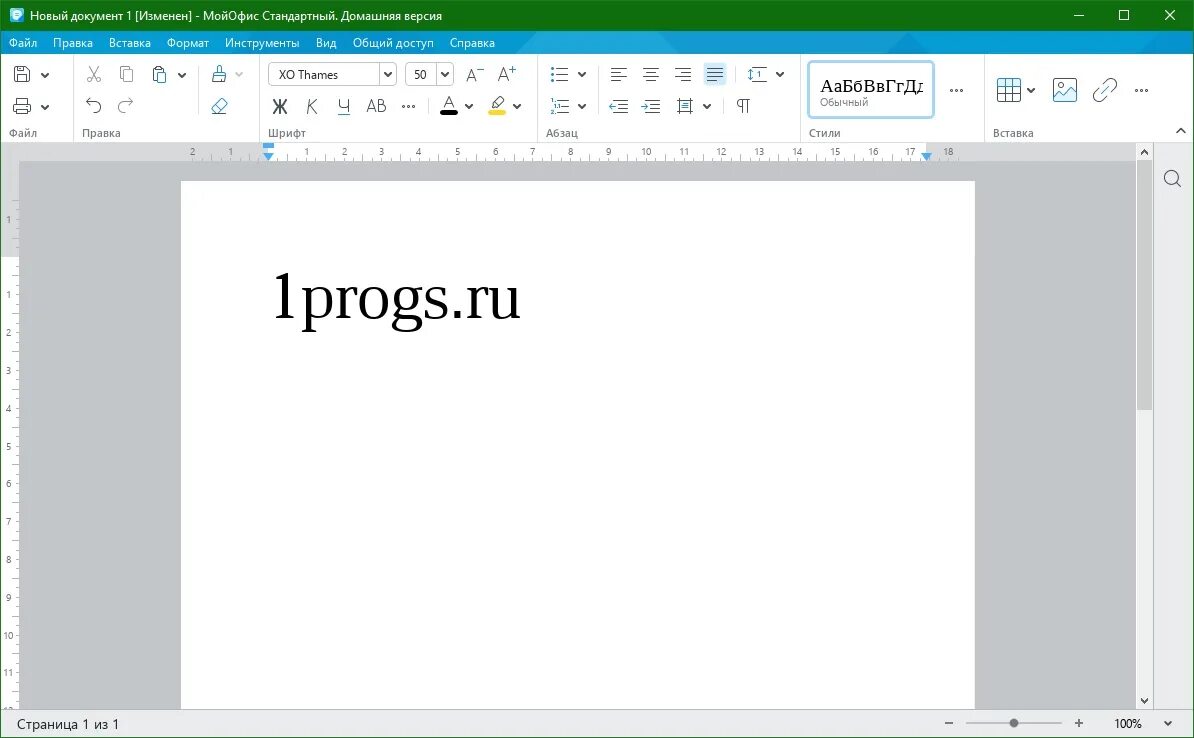Increase paragraph indent
The height and width of the screenshot is (738, 1194).
click(x=651, y=106)
